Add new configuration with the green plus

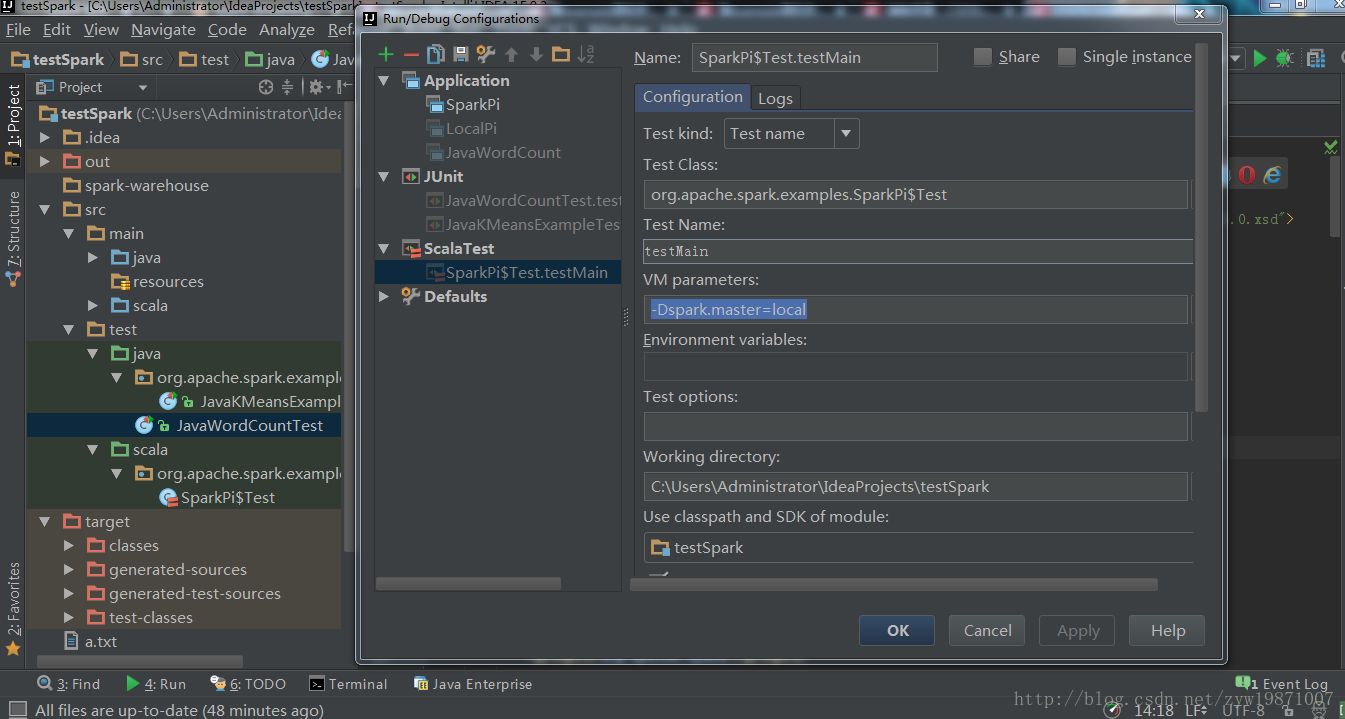pyautogui.click(x=386, y=55)
